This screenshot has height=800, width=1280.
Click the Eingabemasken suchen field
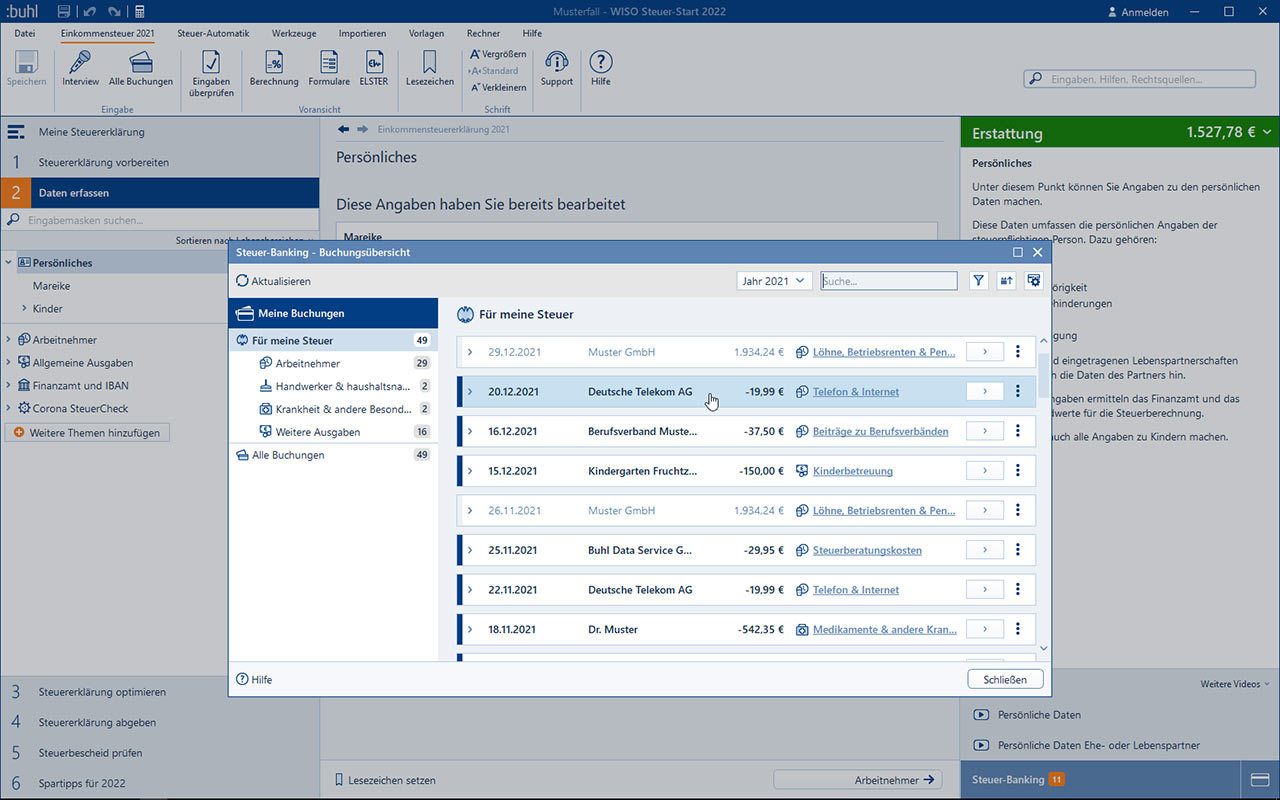point(160,220)
